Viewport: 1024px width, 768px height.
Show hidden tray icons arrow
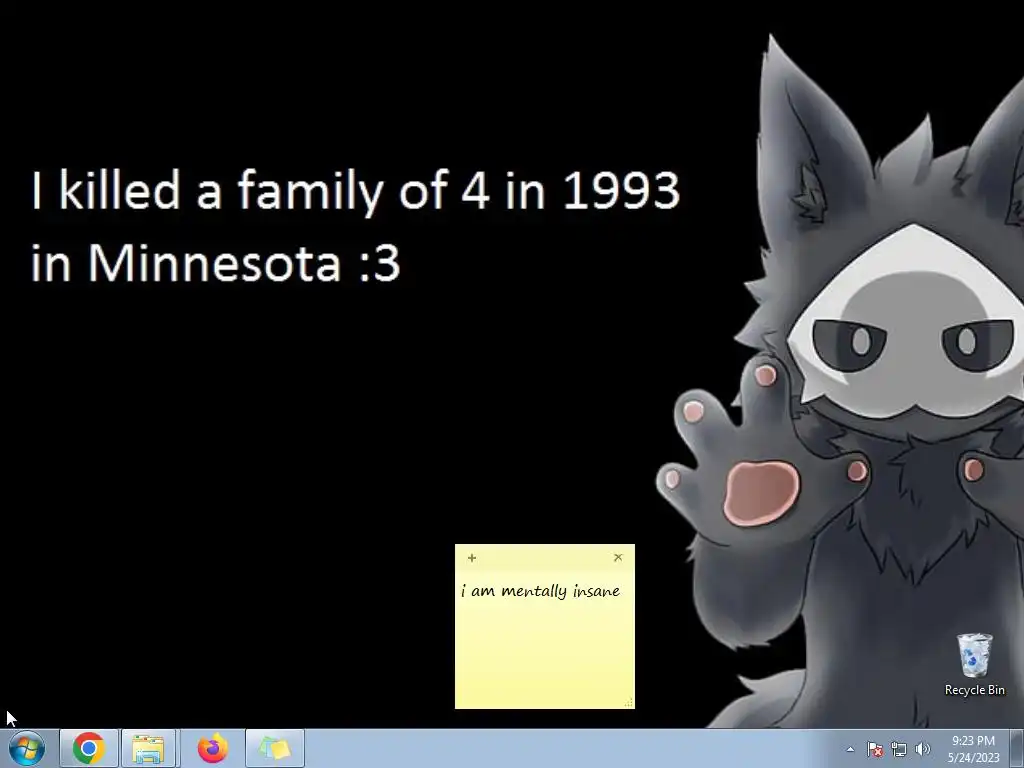click(x=850, y=749)
